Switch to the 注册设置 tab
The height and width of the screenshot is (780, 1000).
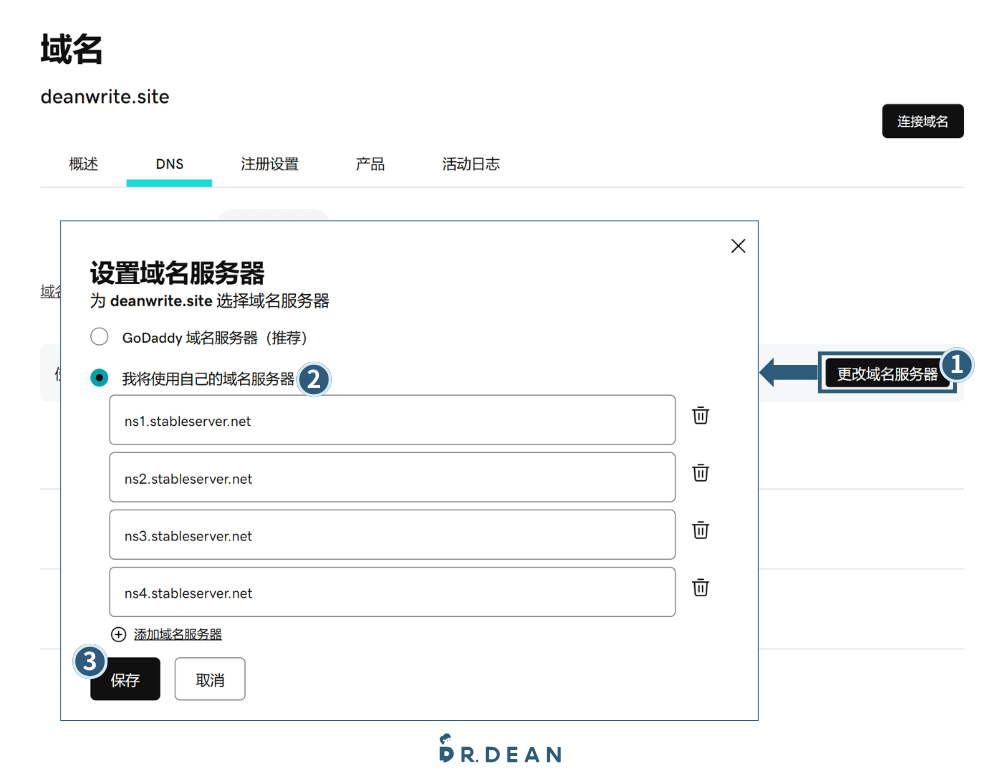pos(268,163)
